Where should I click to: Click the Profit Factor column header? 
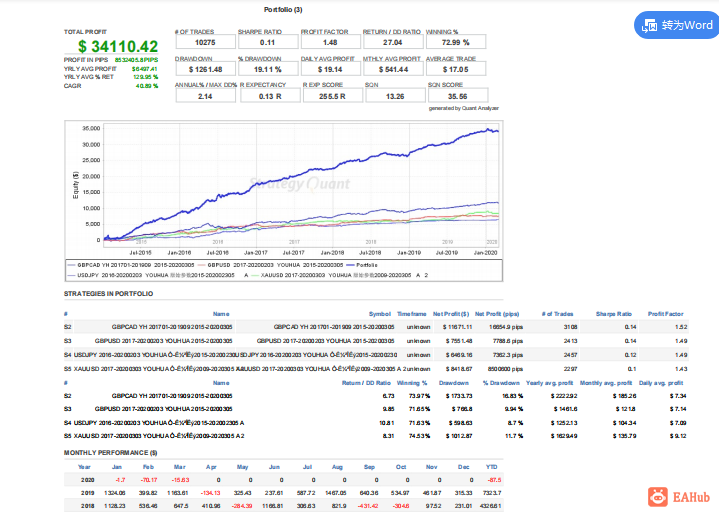pyautogui.click(x=665, y=314)
